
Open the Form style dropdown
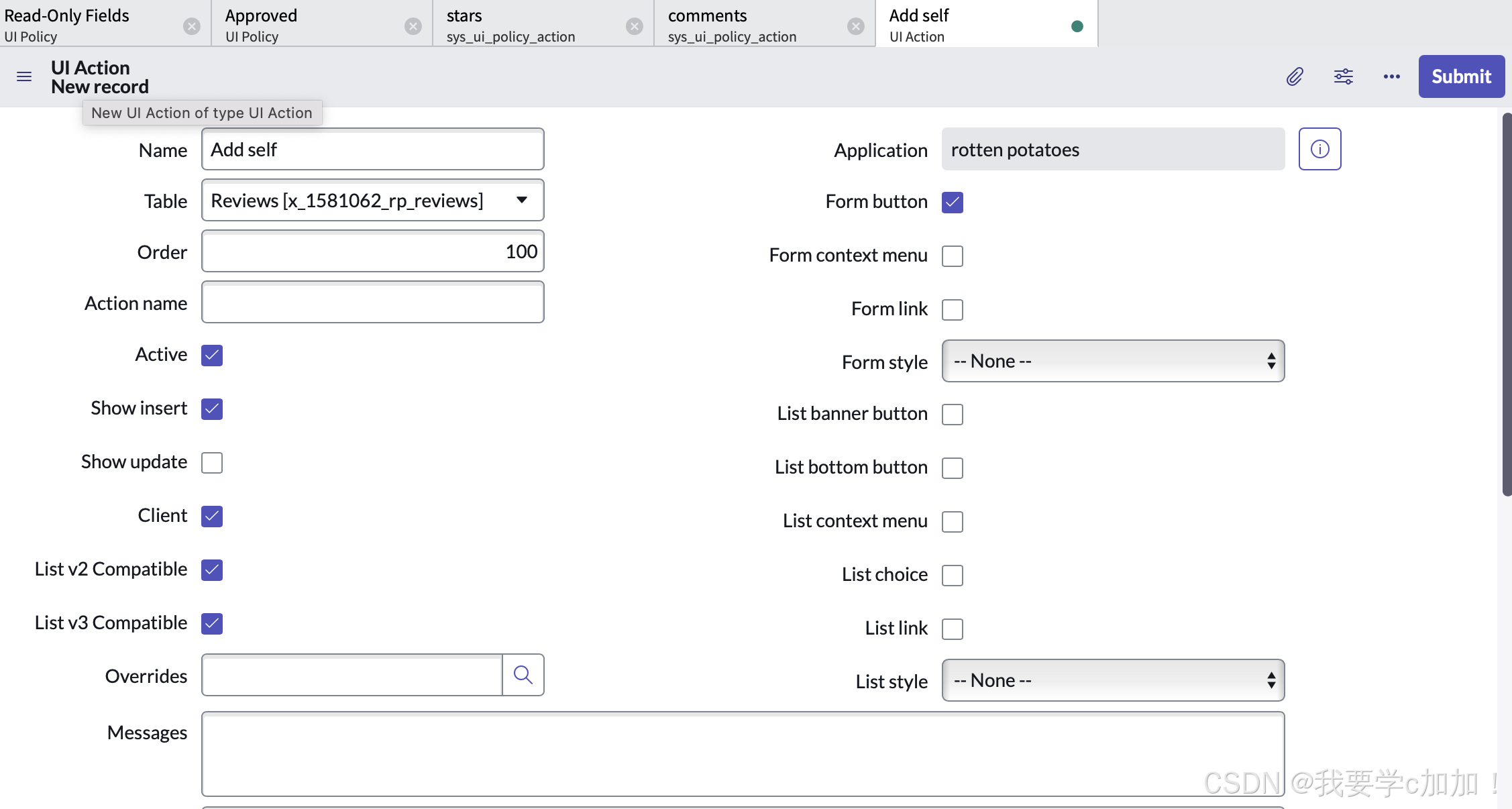pos(1112,361)
